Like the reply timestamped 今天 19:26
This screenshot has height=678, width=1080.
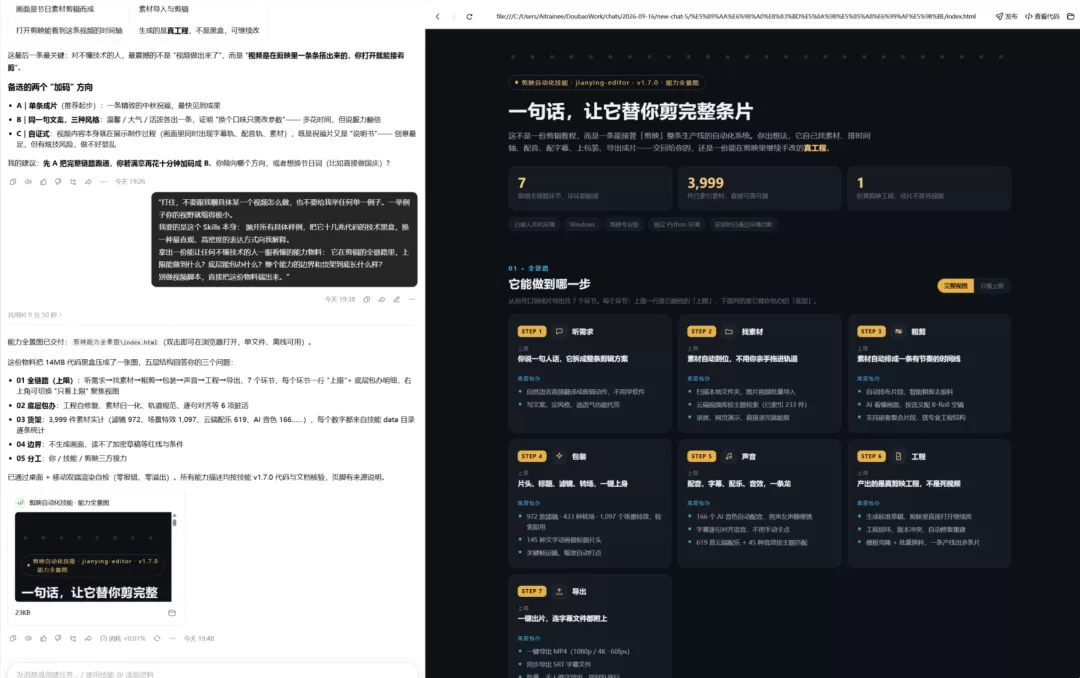[43, 182]
